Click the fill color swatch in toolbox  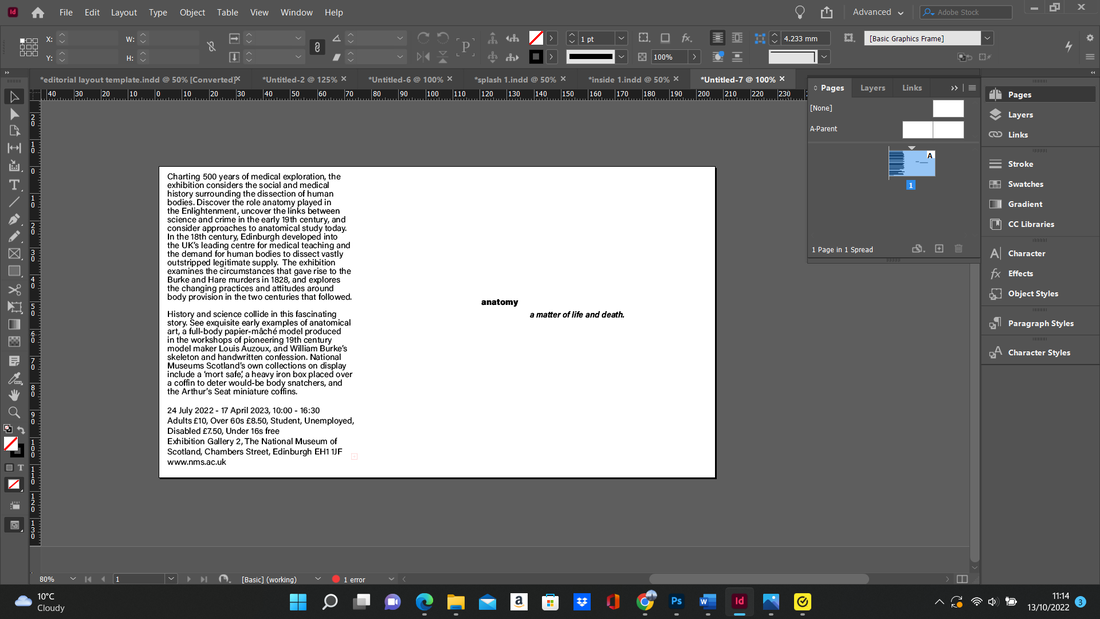tap(11, 444)
